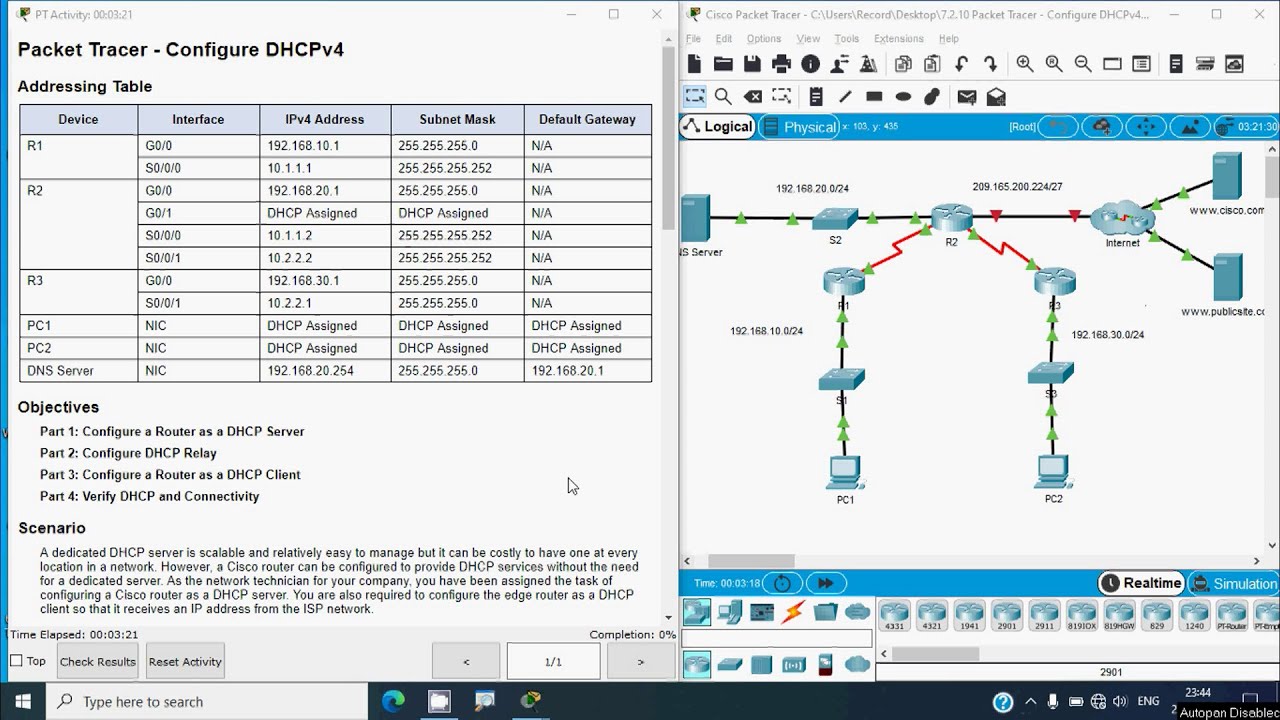Click the New file icon in Packet Tracer
This screenshot has width=1280, height=720.
click(694, 64)
